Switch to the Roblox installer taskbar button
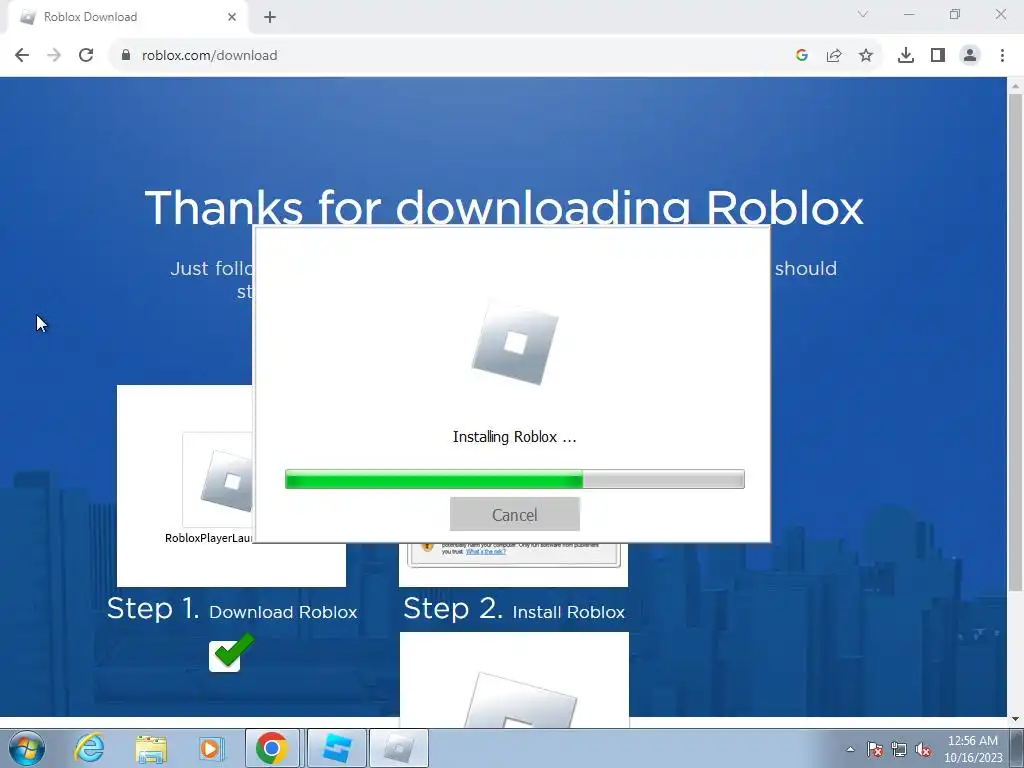Screen dimensions: 1024x768 coord(399,748)
